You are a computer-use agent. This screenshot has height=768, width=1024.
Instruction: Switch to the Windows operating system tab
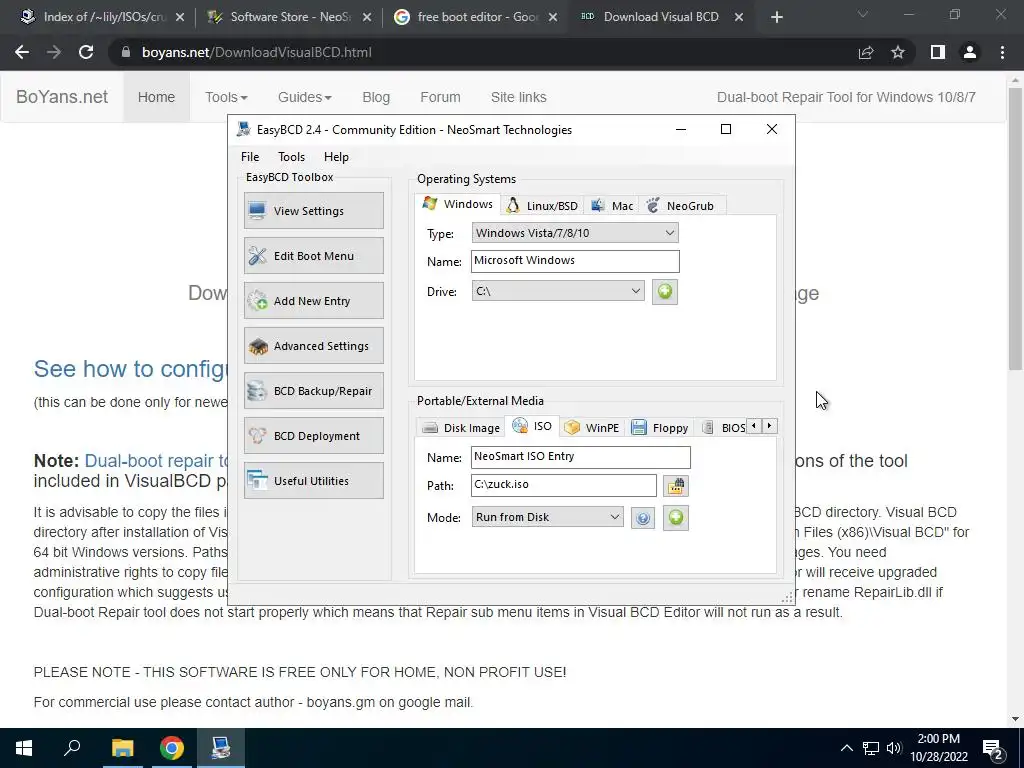tap(458, 204)
